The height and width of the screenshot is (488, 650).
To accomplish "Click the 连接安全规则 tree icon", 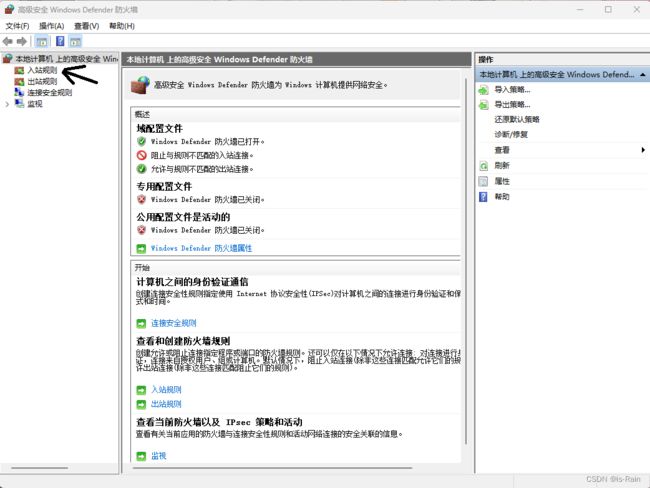I will 19,92.
